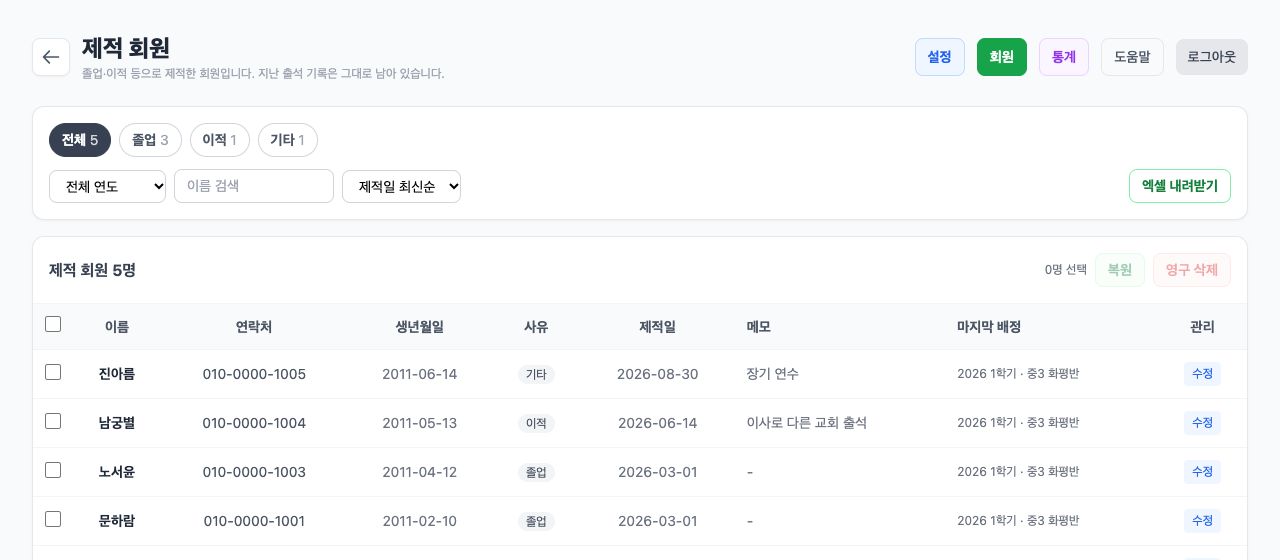Image resolution: width=1280 pixels, height=560 pixels.
Task: Click 수정 for 노서윤's row
Action: [1202, 472]
